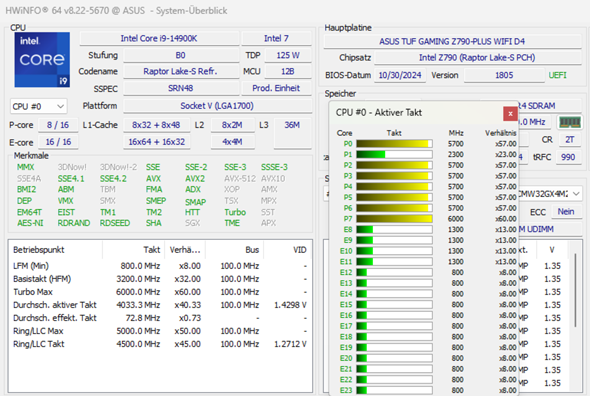The width and height of the screenshot is (590, 396).
Task: Click the 16 / 16 E-core count
Action: click(x=58, y=142)
